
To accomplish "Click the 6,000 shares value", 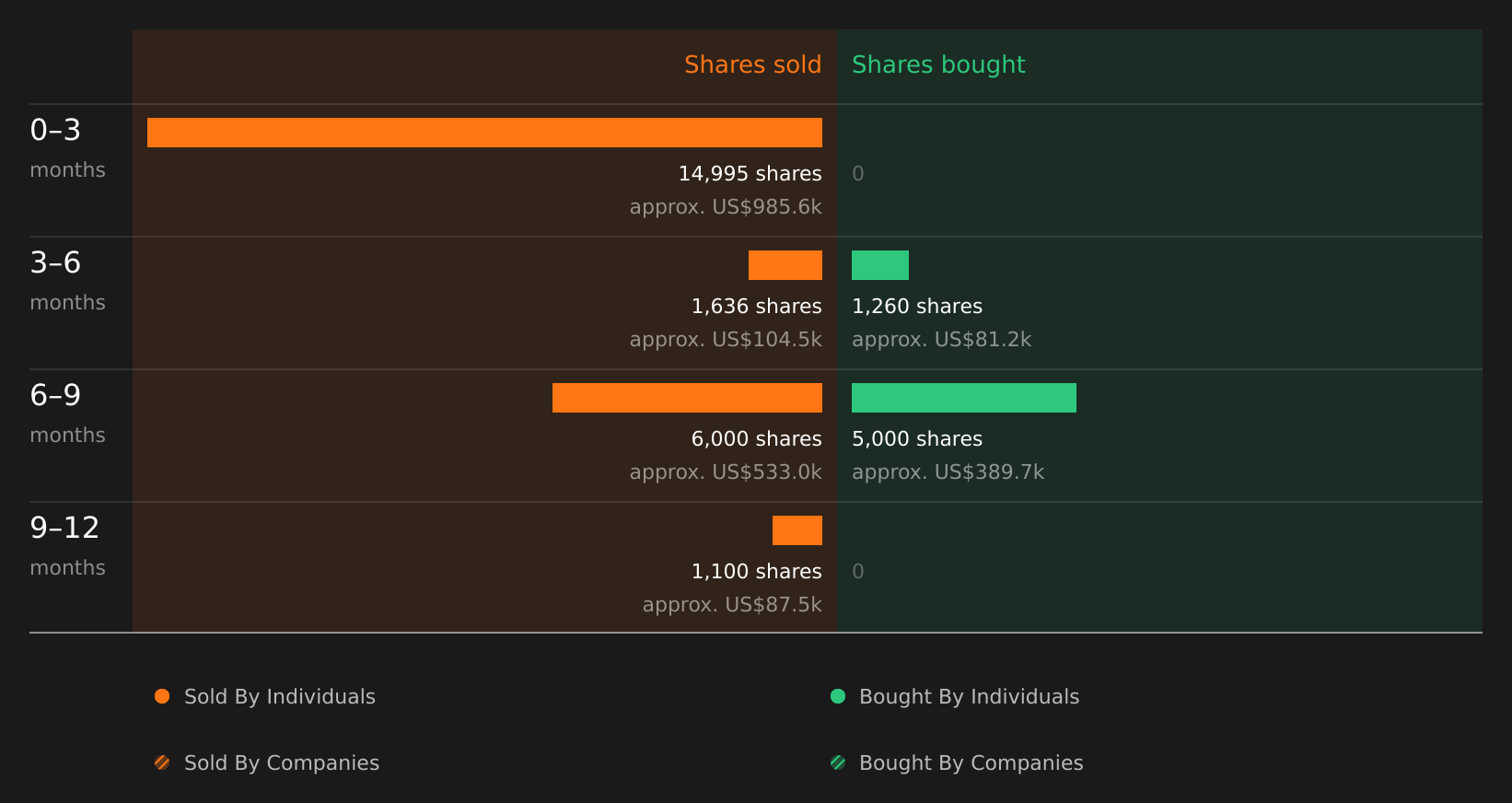I will [757, 439].
